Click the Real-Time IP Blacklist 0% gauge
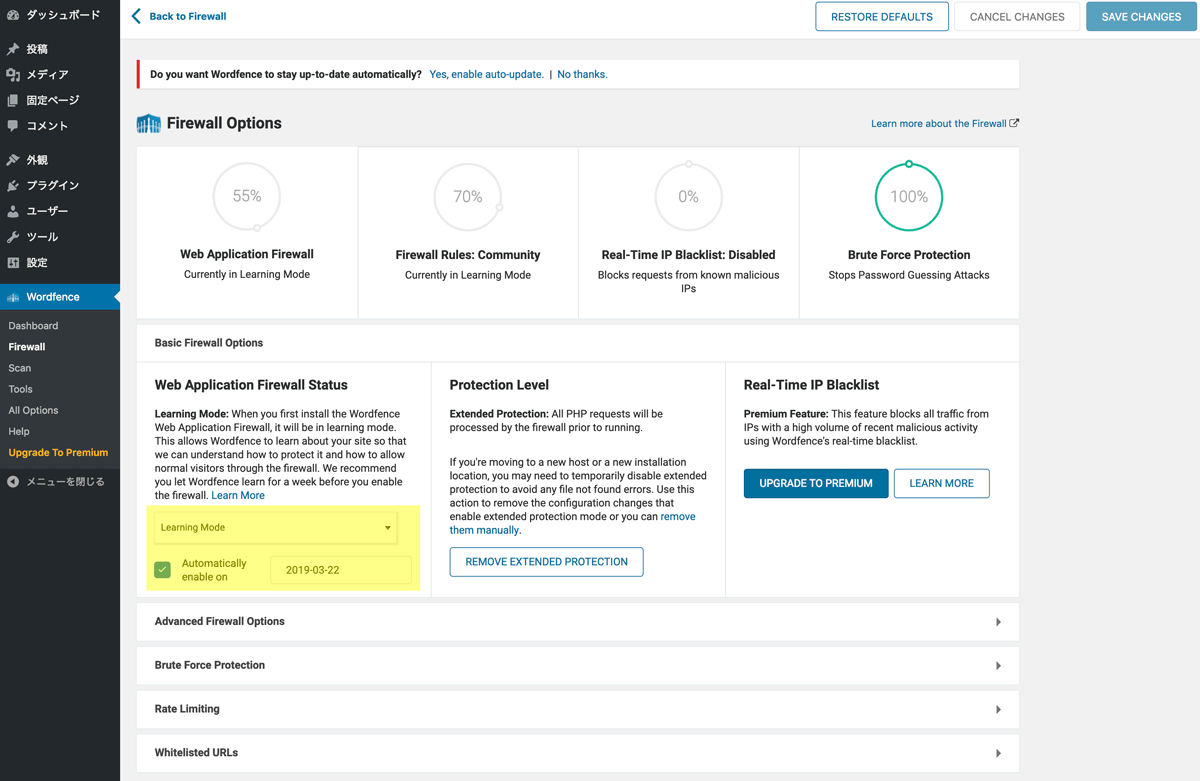This screenshot has width=1200, height=781. point(689,197)
